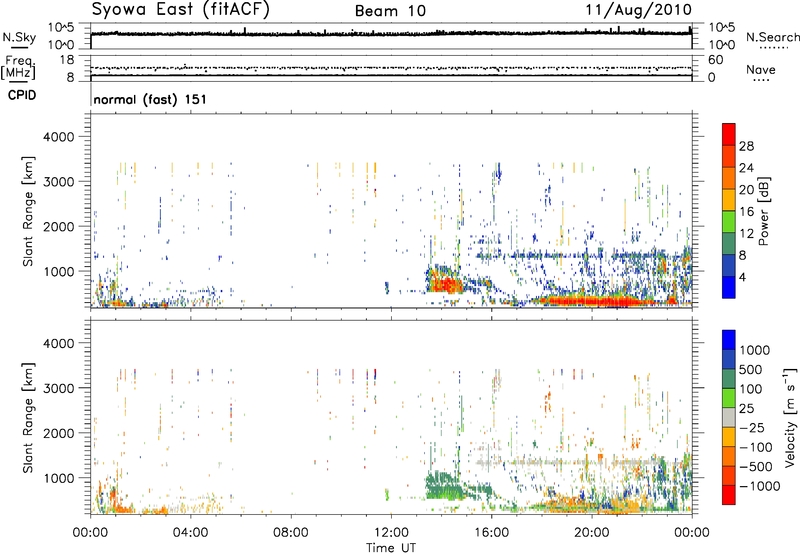
Task: Click the 4000 tick on the power panel axis
Action: point(59,137)
